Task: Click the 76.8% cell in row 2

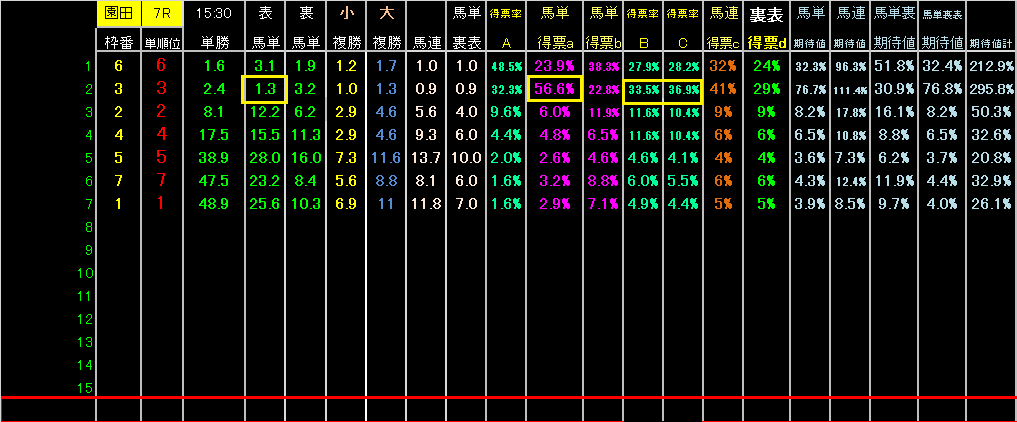Action: click(x=942, y=89)
